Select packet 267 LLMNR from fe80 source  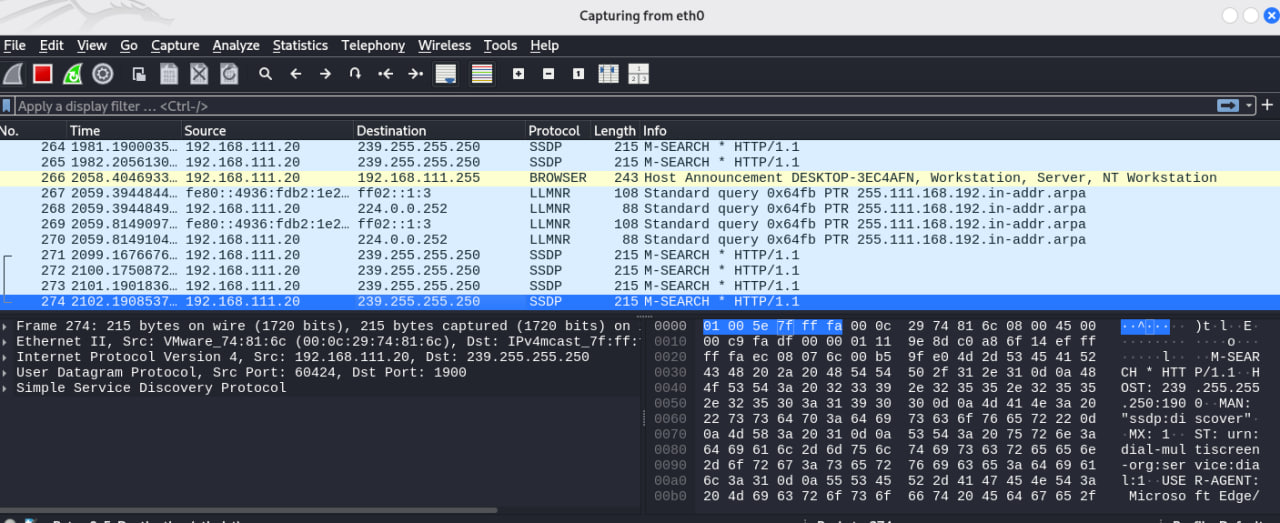640,193
